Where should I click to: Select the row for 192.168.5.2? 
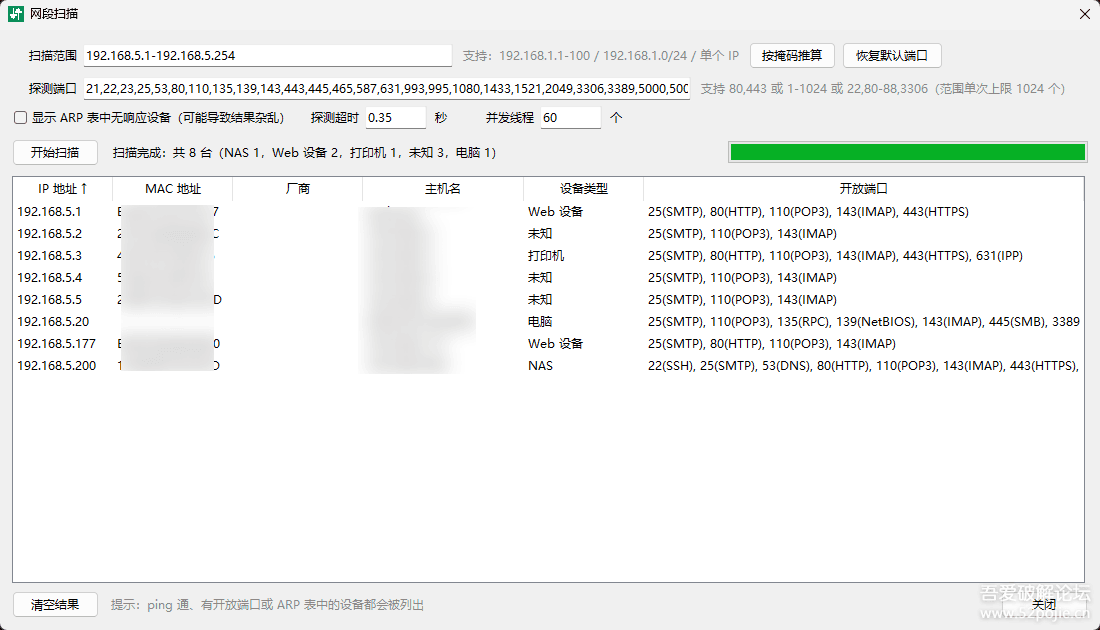pos(548,234)
